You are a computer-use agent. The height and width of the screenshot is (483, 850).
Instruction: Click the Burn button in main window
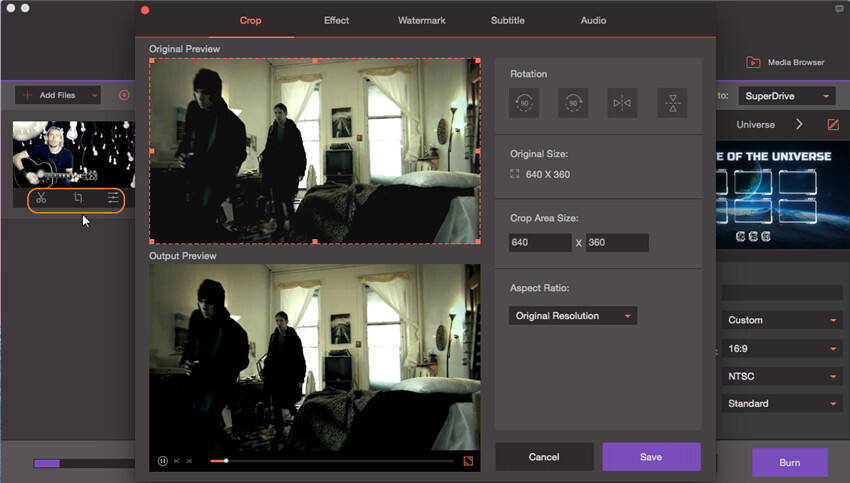click(790, 462)
